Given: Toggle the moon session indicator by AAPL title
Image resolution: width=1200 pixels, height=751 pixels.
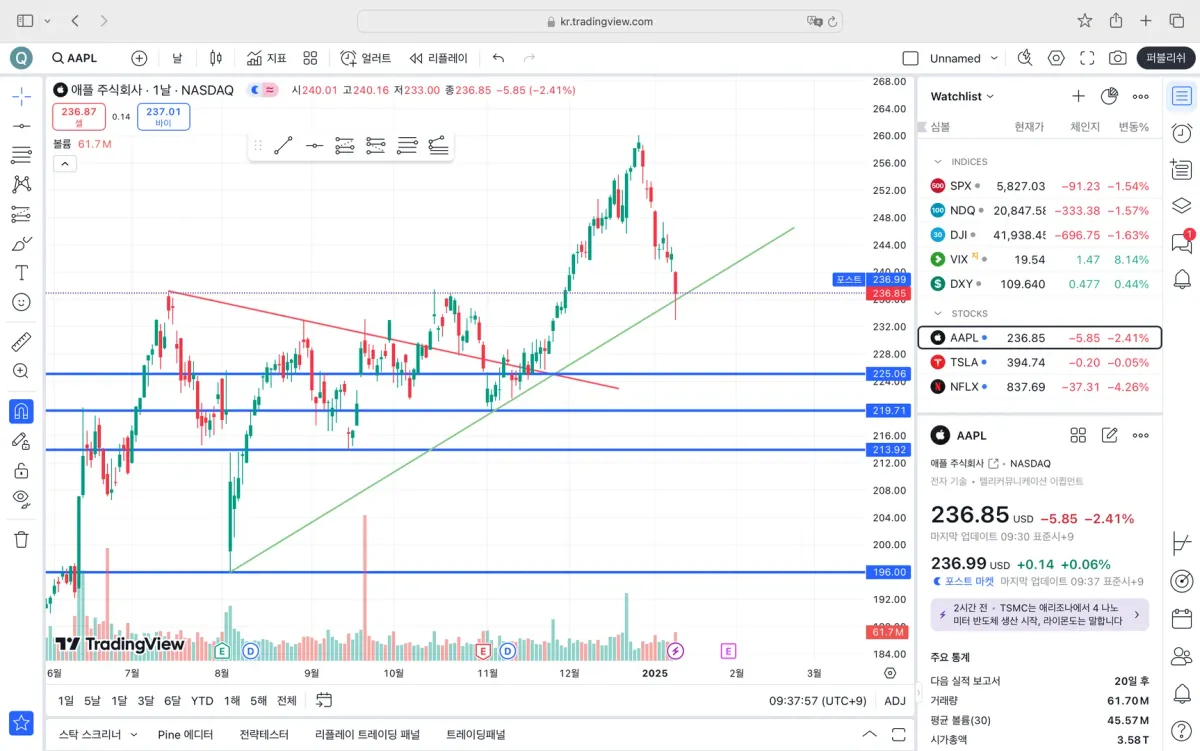Looking at the screenshot, I should (x=256, y=90).
